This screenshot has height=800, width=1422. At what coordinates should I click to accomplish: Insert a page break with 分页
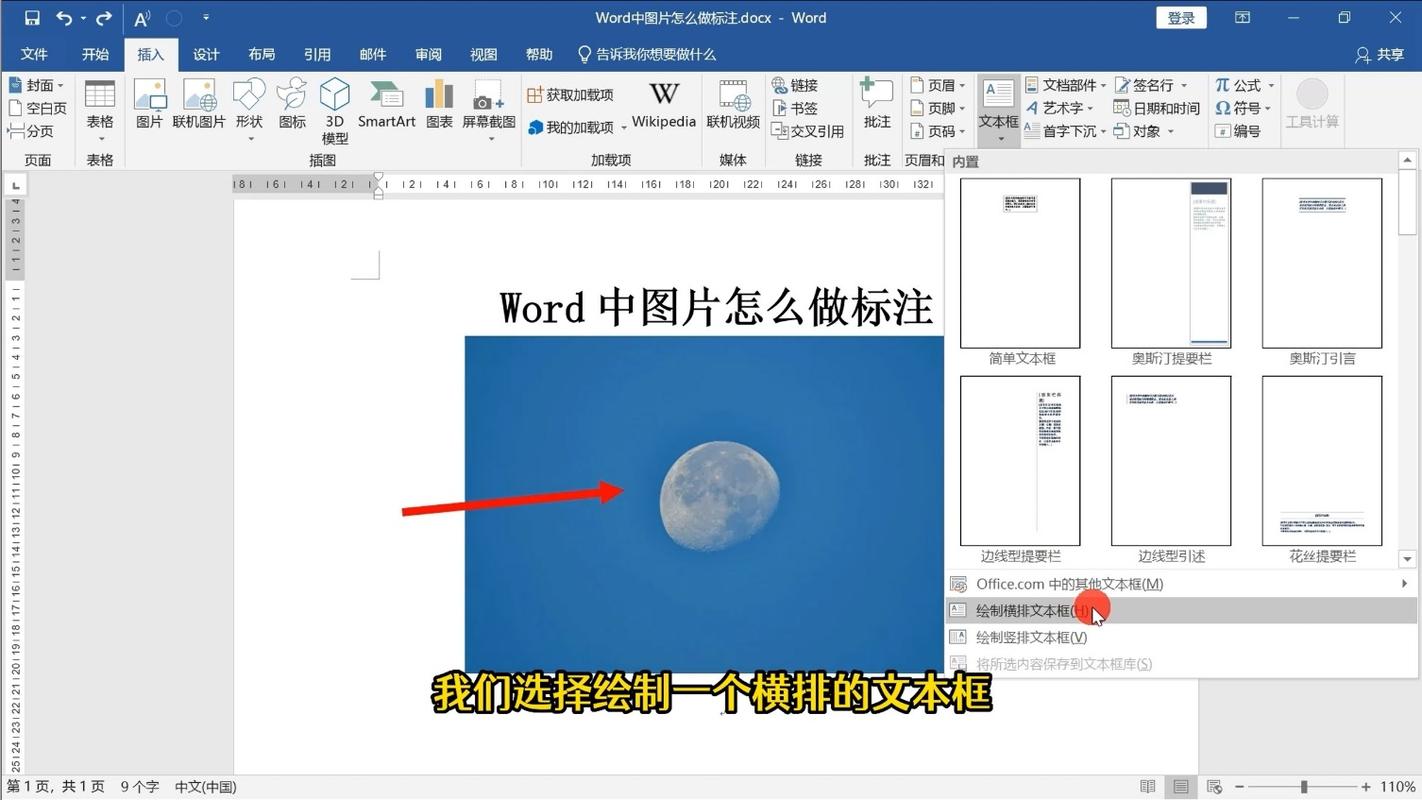[x=31, y=131]
